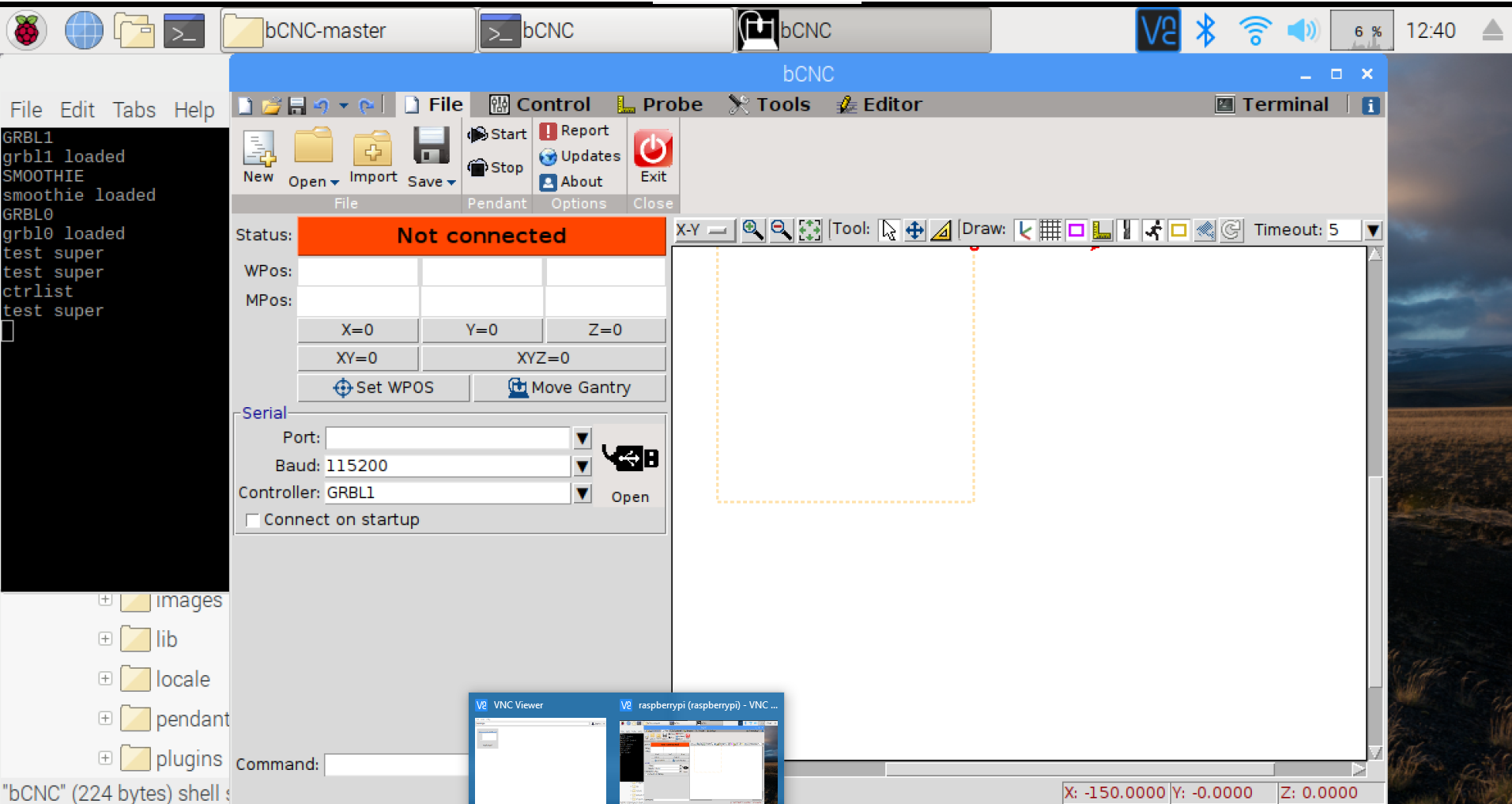Click the fit to screen icon

coord(809,230)
